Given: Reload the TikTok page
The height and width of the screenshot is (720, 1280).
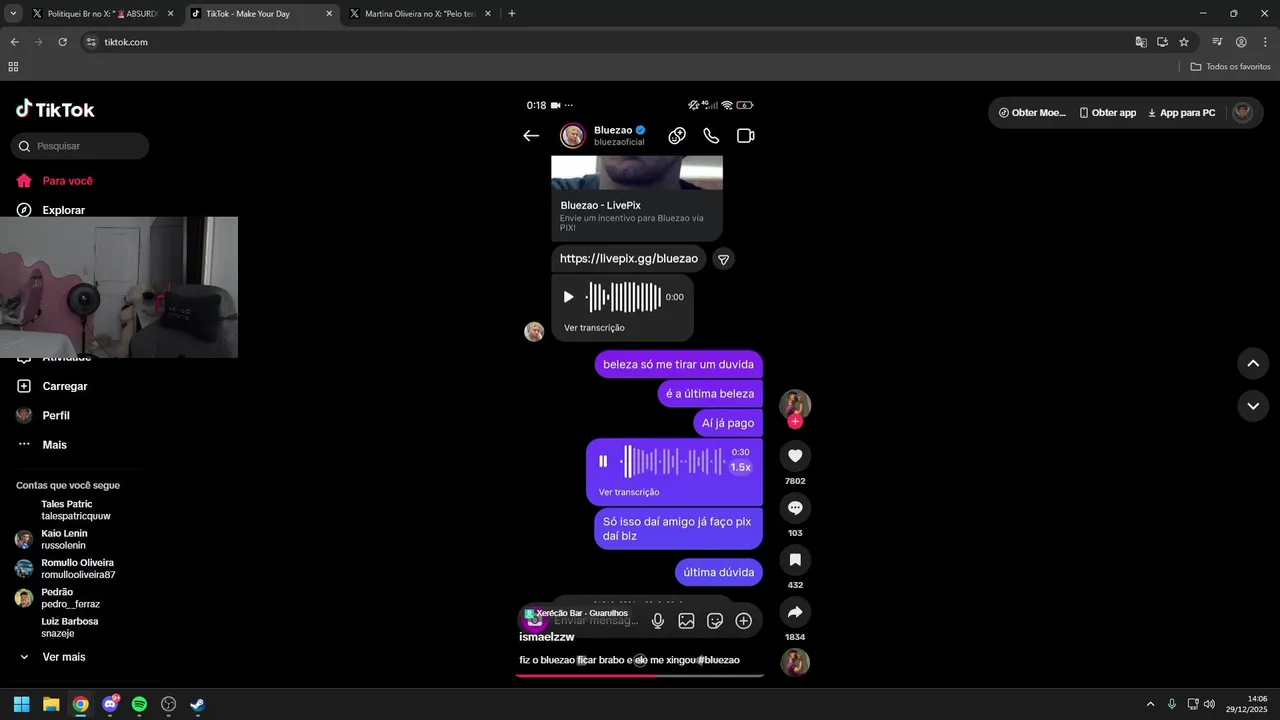Looking at the screenshot, I should click(x=62, y=42).
